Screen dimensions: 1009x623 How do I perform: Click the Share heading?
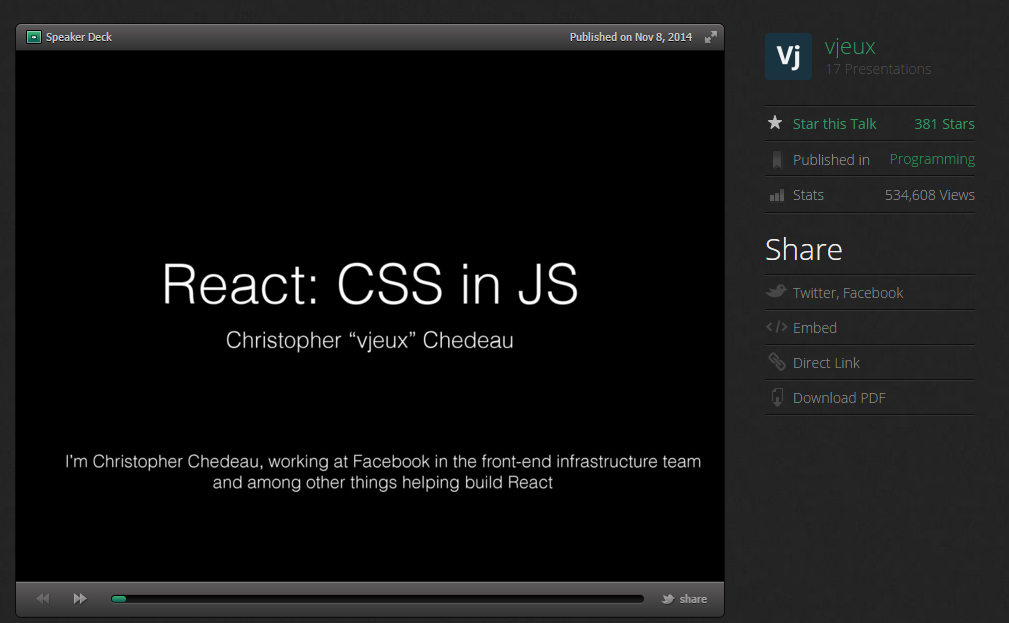pyautogui.click(x=804, y=249)
